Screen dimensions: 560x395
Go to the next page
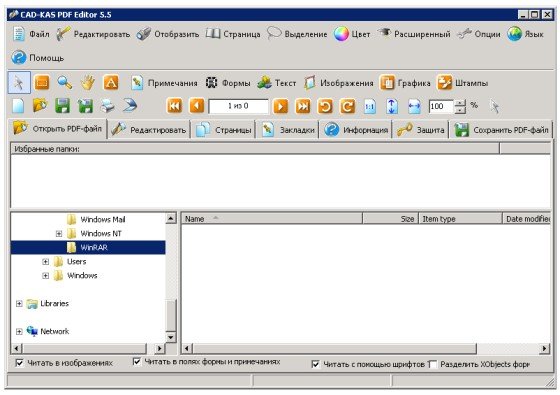(x=280, y=106)
